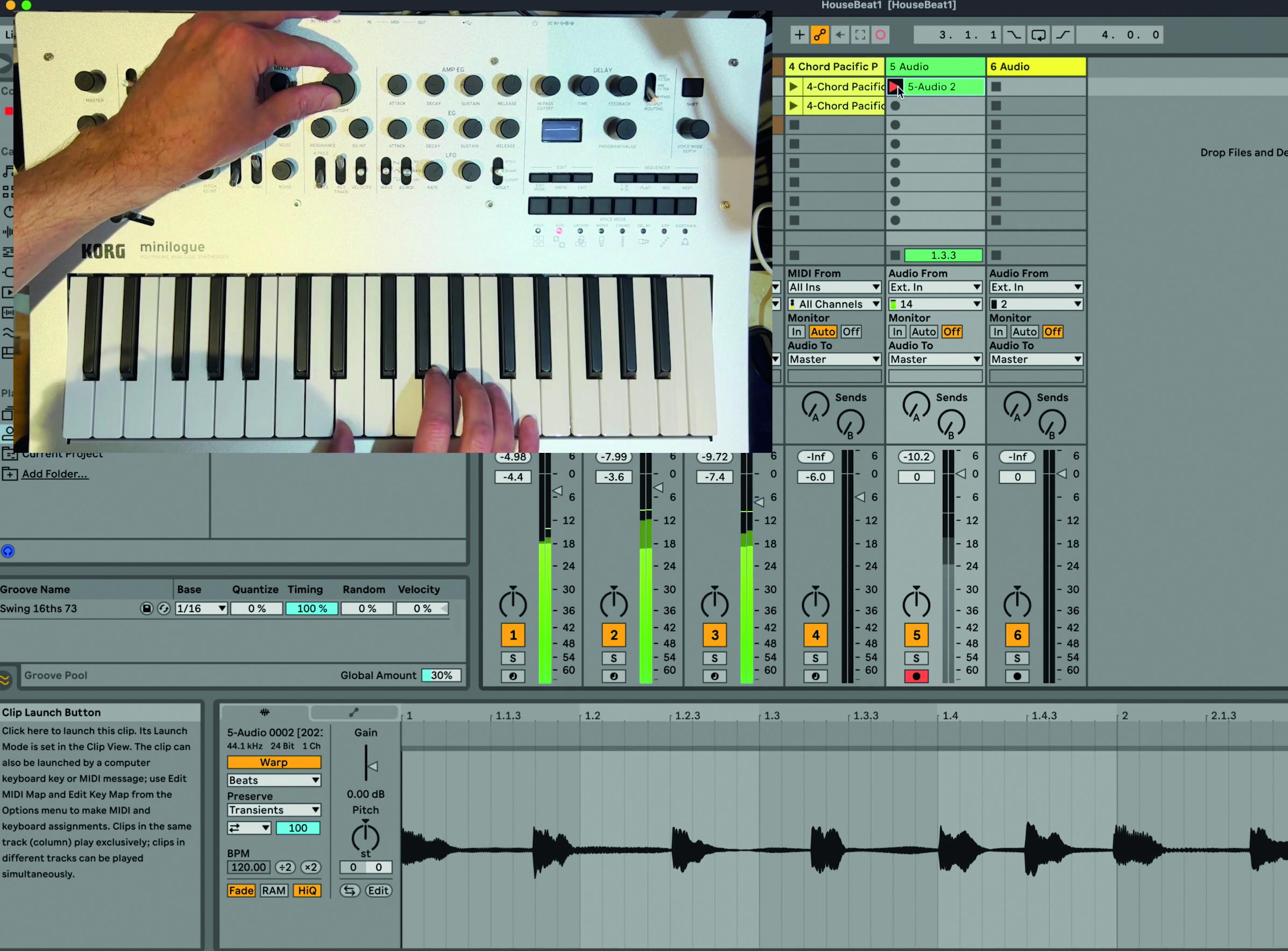The width and height of the screenshot is (1288, 951).
Task: Launch the first 4-Chord Pacific clip
Action: point(794,87)
